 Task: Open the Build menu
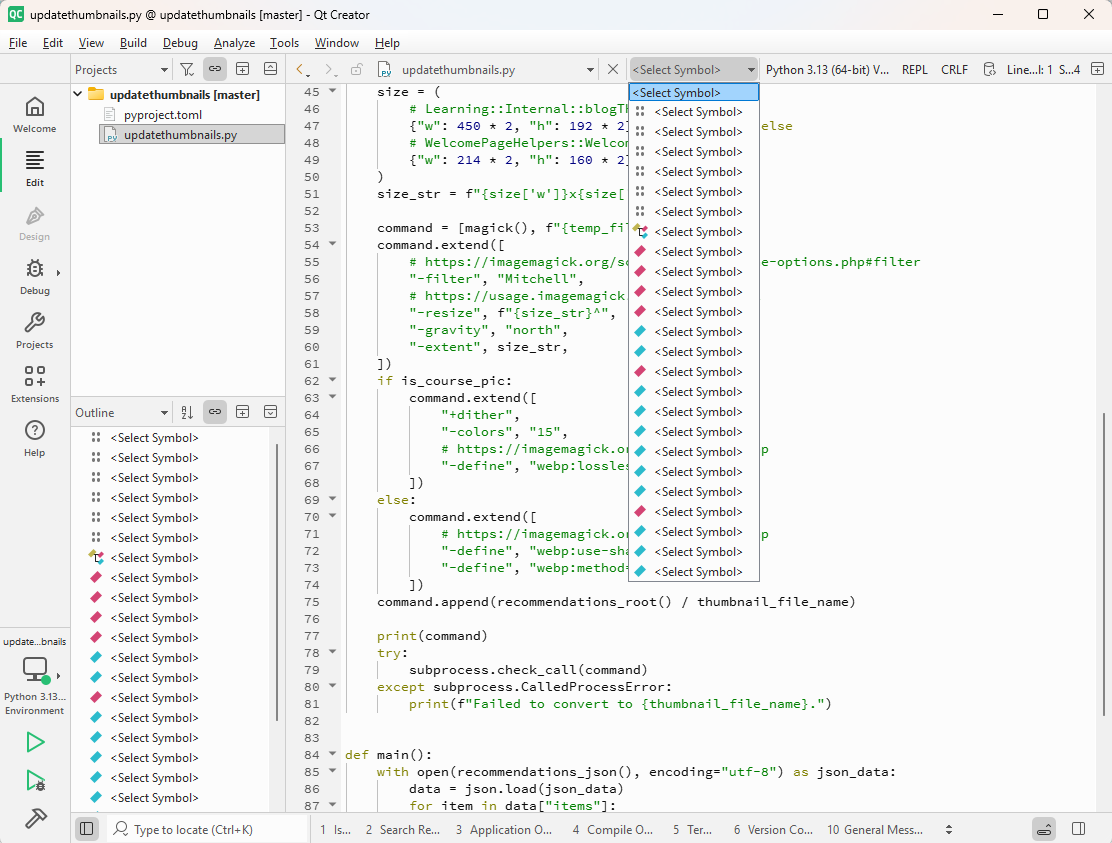tap(133, 43)
